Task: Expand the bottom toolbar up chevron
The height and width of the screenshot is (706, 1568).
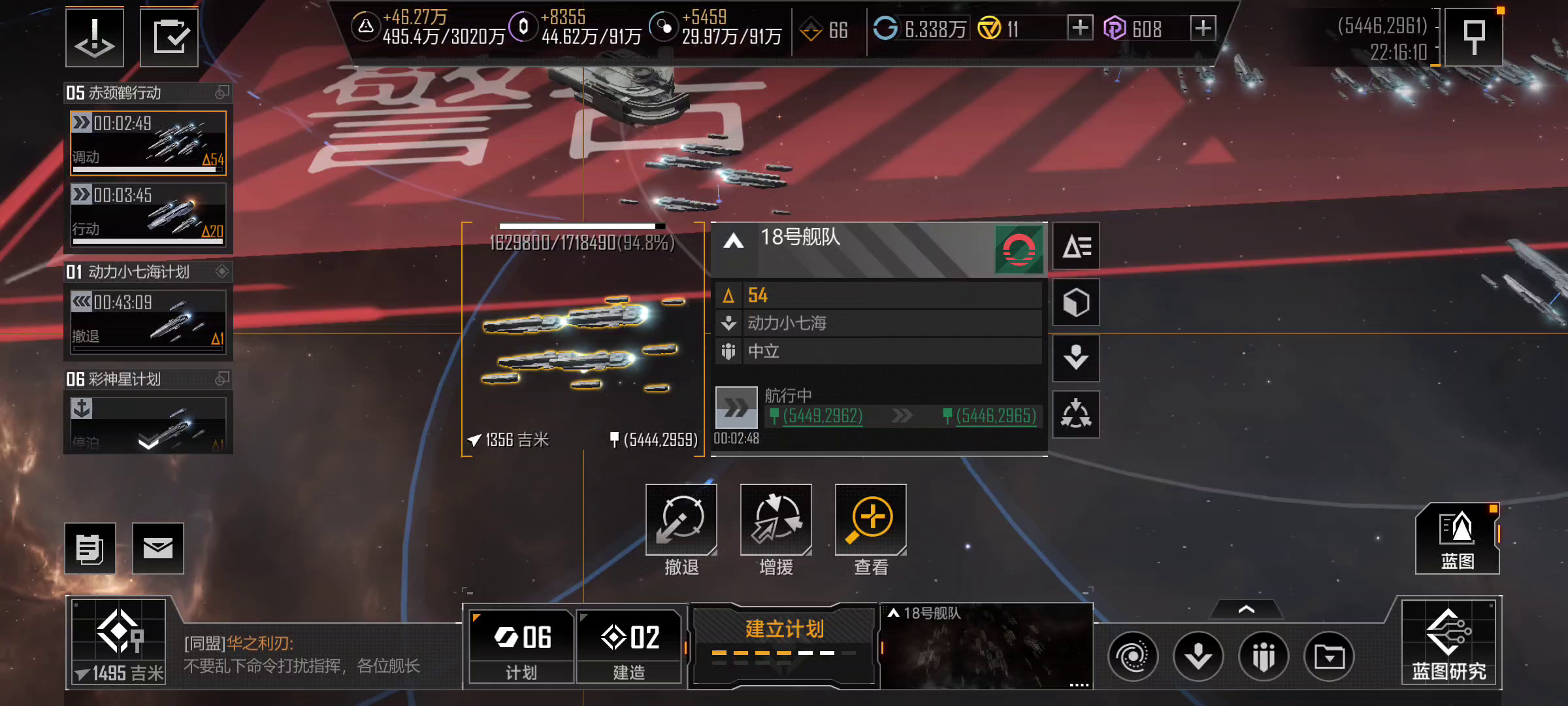Action: pos(1246,609)
